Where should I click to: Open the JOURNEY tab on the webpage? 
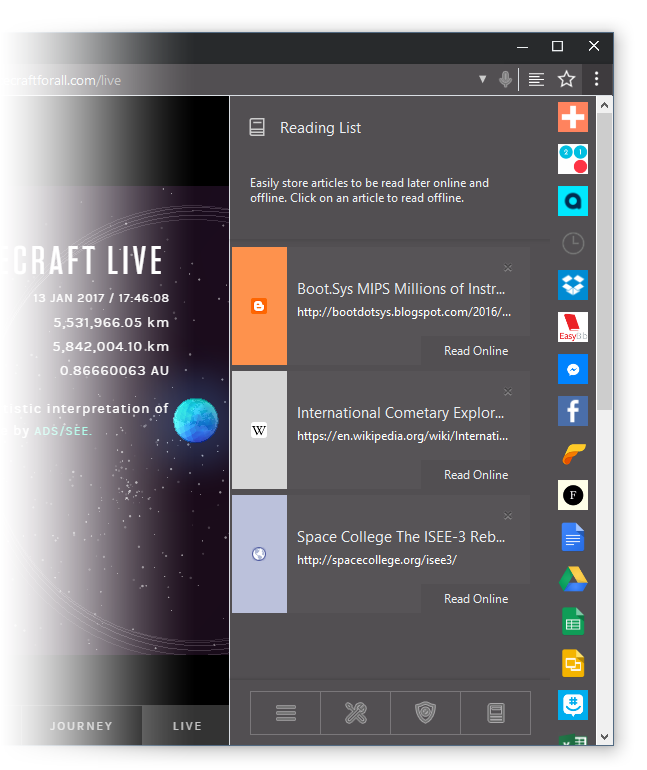(x=81, y=726)
